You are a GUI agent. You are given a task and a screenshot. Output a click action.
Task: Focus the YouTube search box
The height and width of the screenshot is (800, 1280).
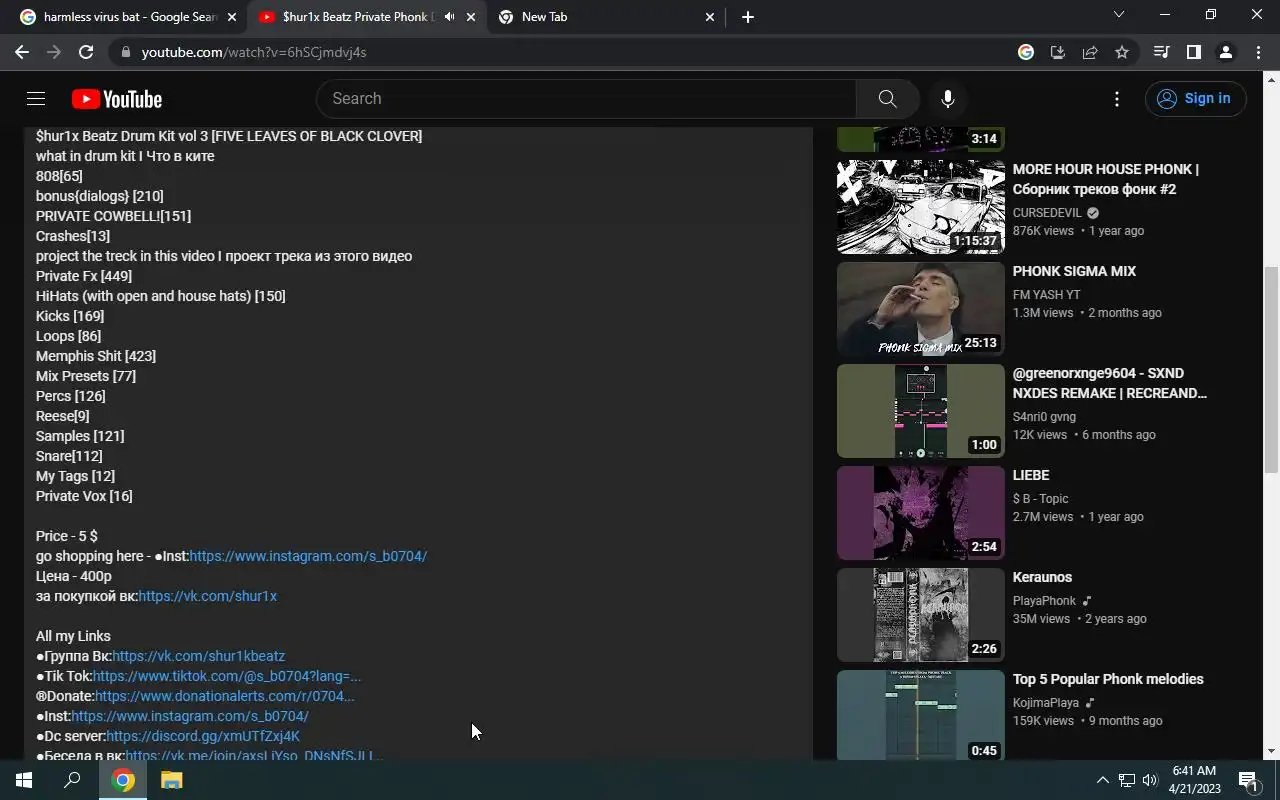coord(587,99)
